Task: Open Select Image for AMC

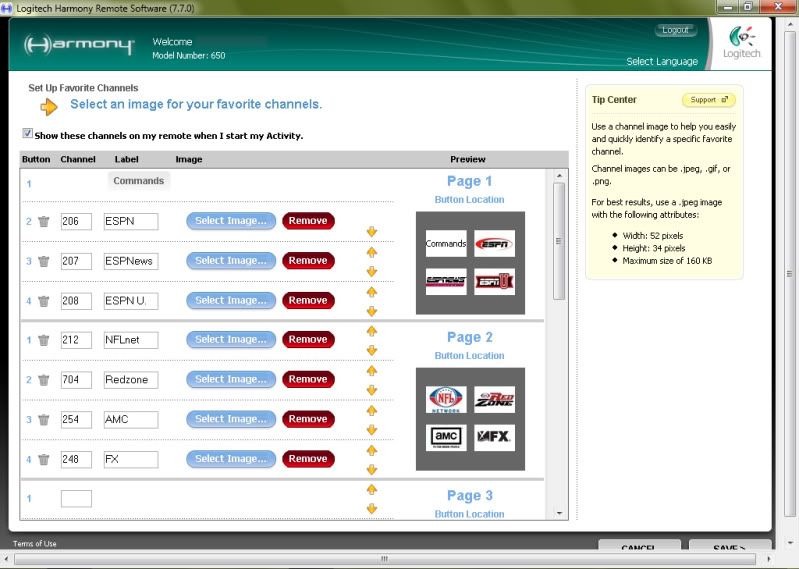Action: pos(231,419)
